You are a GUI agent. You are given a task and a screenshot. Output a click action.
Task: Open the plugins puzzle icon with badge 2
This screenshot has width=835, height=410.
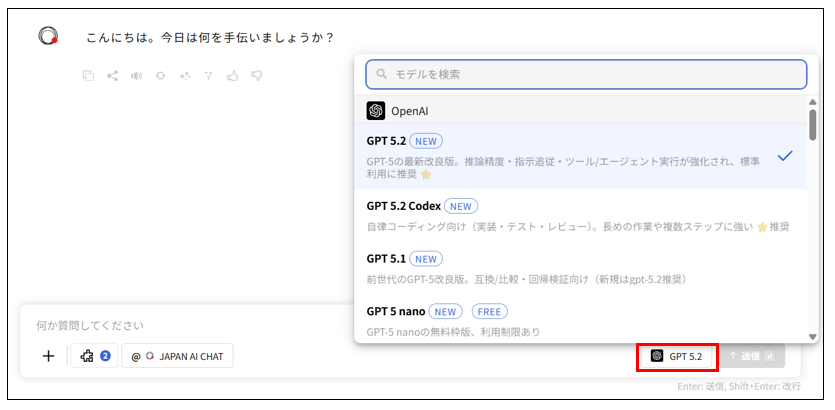[94, 356]
